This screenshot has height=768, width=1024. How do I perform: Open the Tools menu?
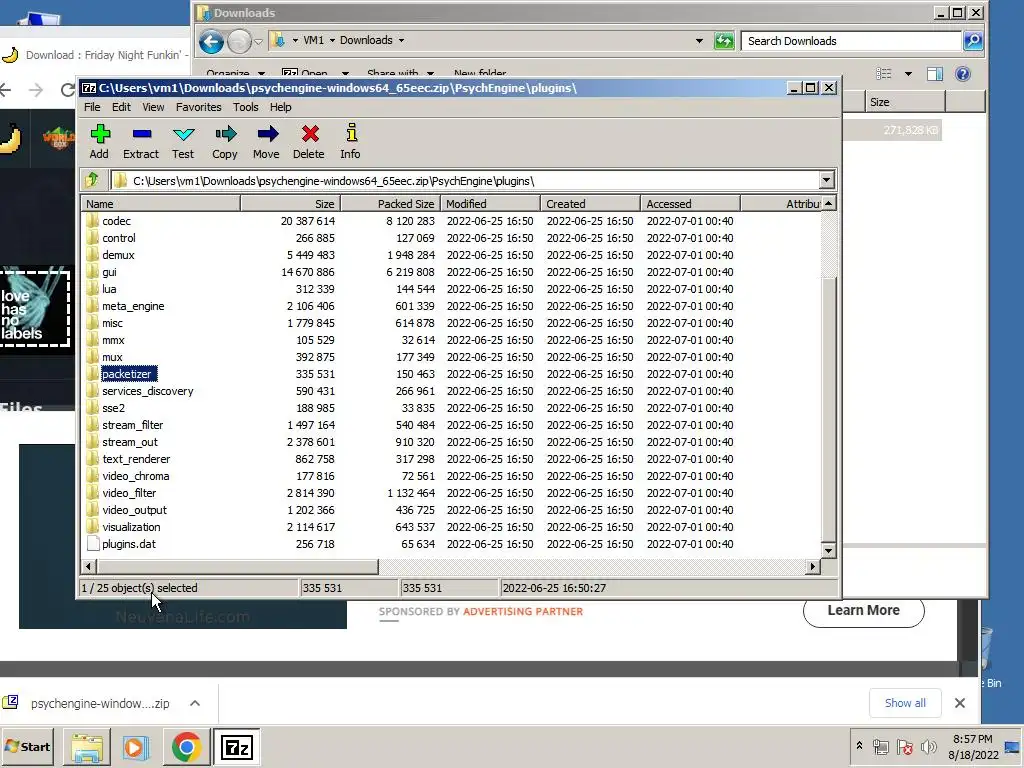pos(246,107)
